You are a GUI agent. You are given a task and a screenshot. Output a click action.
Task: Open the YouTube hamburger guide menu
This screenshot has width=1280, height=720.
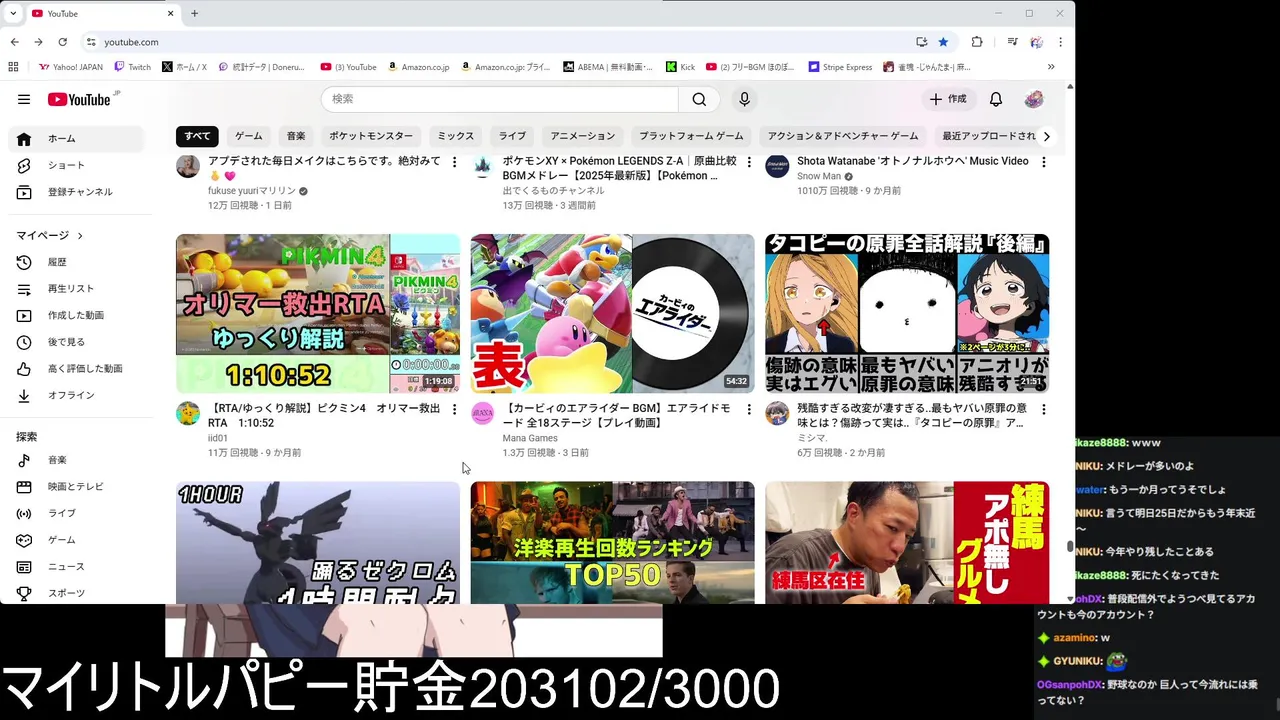pyautogui.click(x=24, y=99)
